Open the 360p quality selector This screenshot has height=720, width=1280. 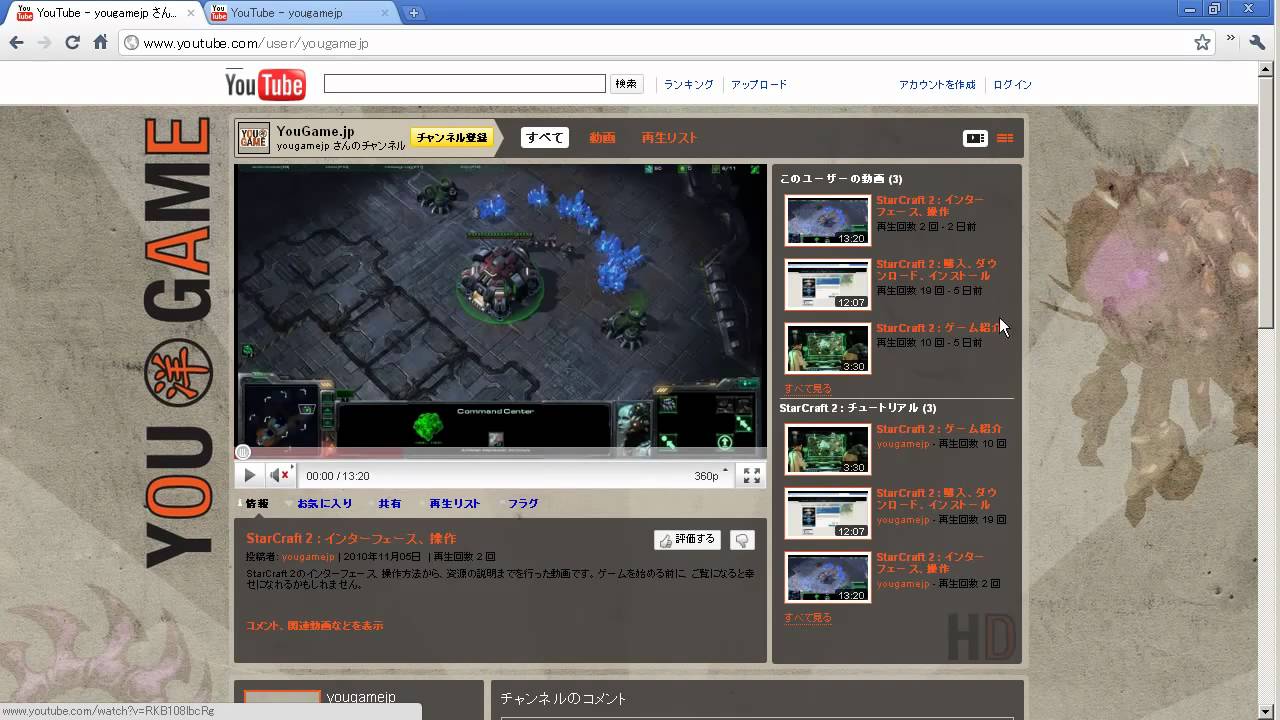click(712, 476)
